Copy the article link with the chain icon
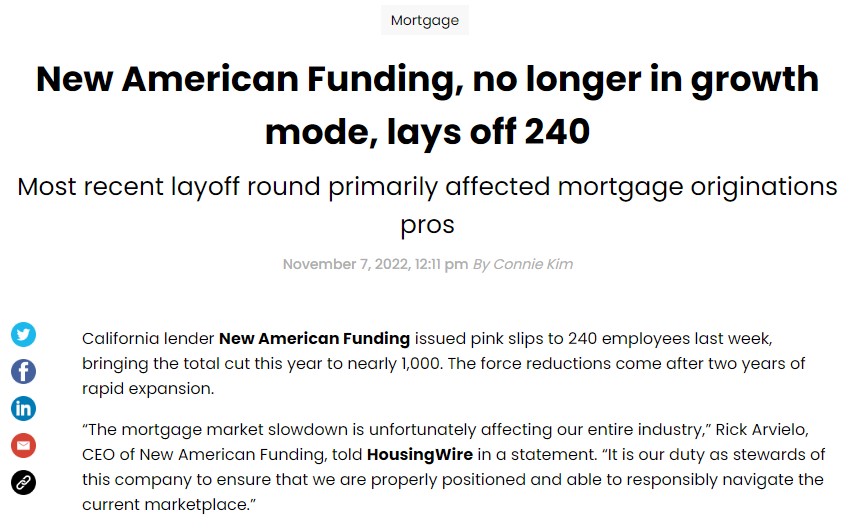Screen dimensions: 853x532 tap(23, 482)
